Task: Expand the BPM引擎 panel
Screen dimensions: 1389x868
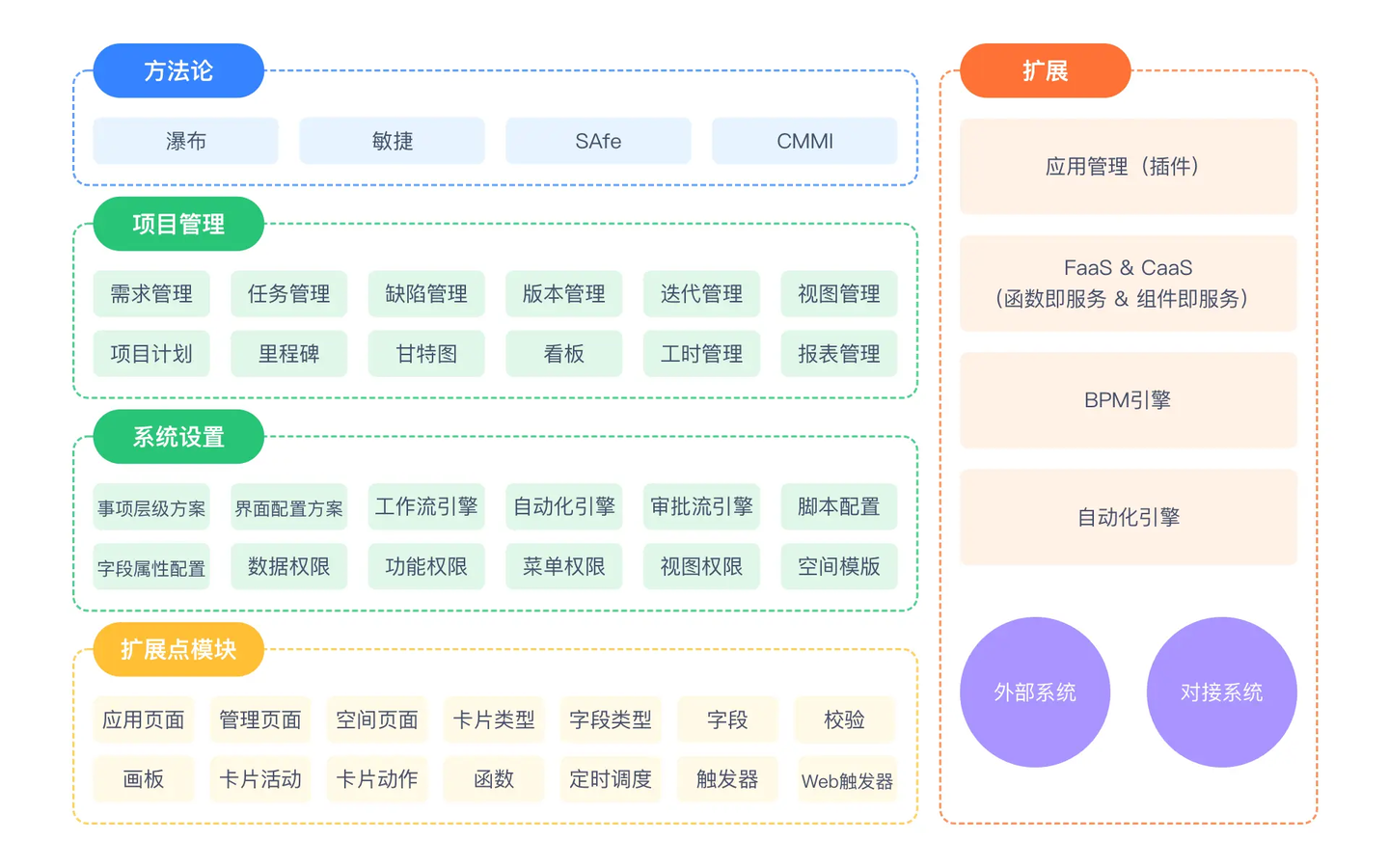Action: point(1128,400)
